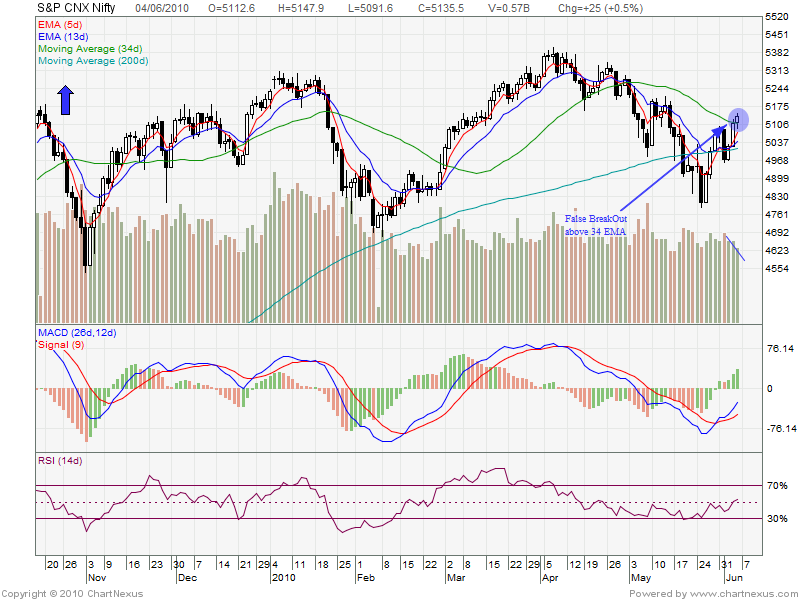Select the blue circle highlight on latest candle
800x600 pixels.
[739, 119]
